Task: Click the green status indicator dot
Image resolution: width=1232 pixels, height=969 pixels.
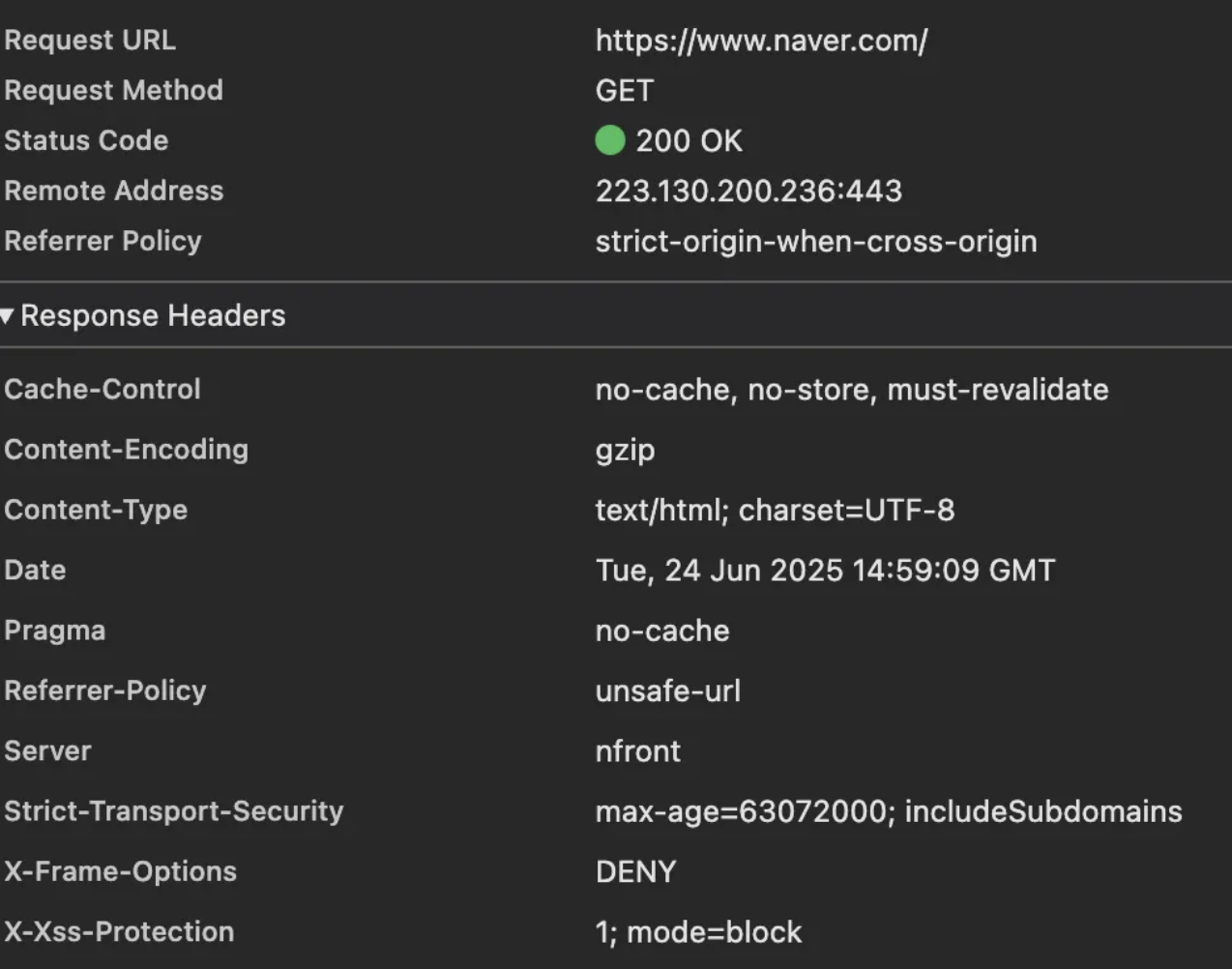Action: coord(610,140)
